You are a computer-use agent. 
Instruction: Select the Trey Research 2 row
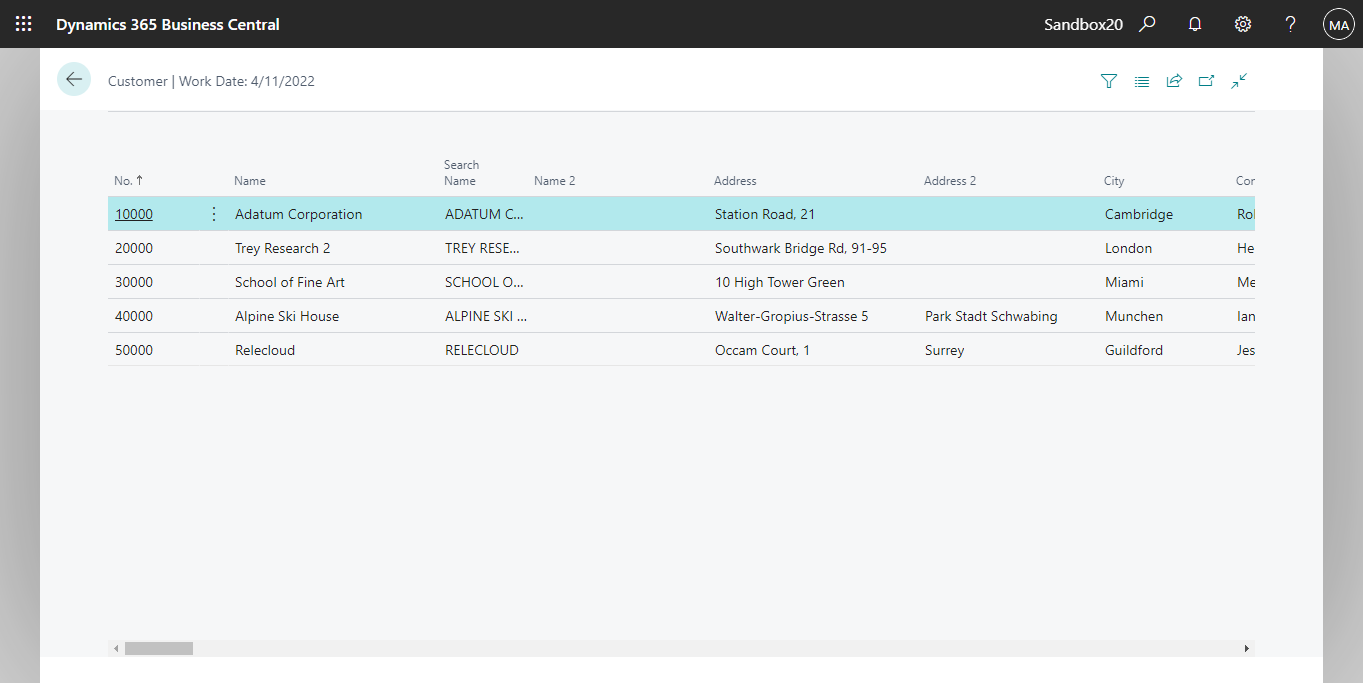coord(284,247)
